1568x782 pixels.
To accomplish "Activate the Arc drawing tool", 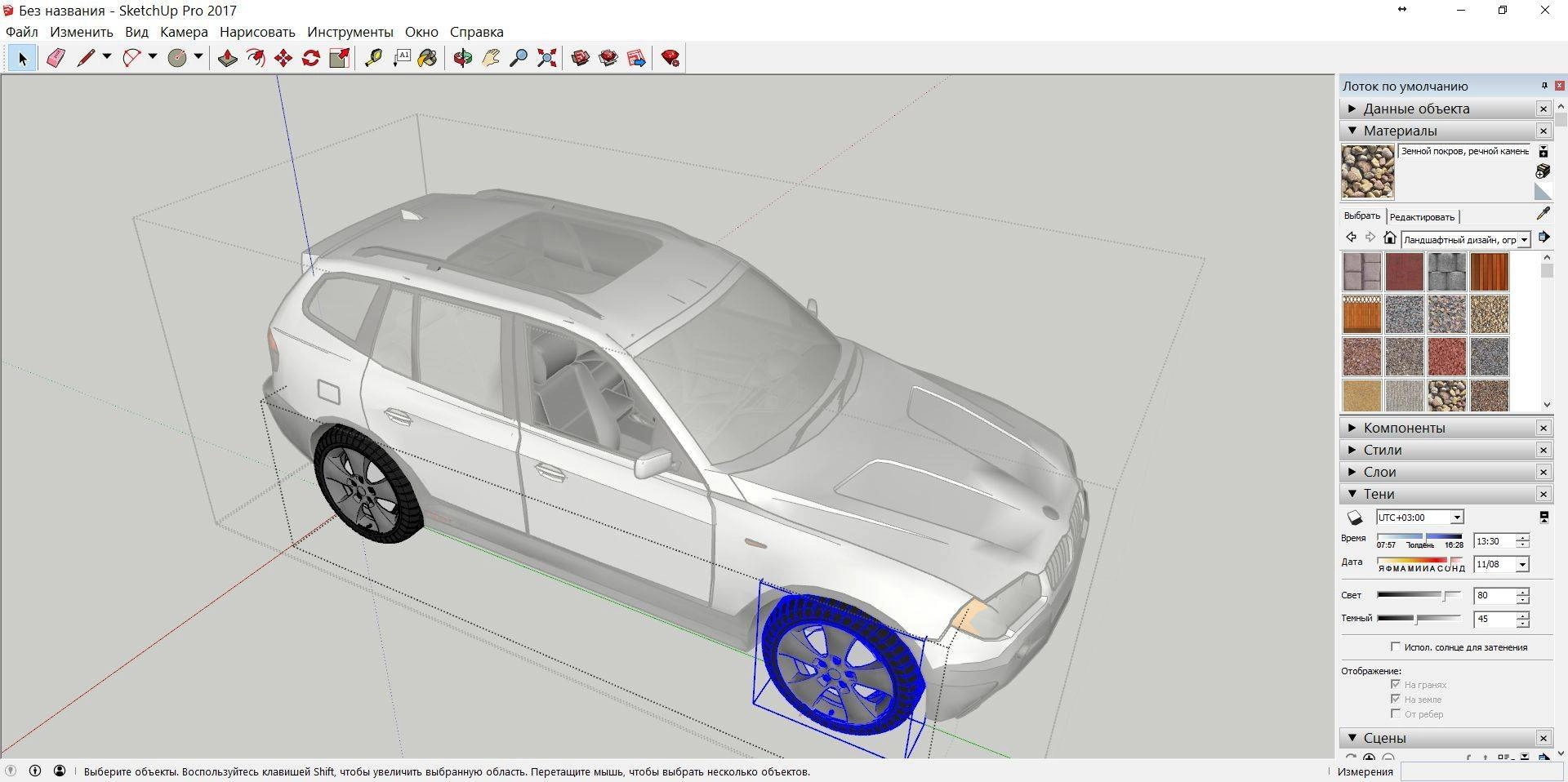I will [131, 58].
